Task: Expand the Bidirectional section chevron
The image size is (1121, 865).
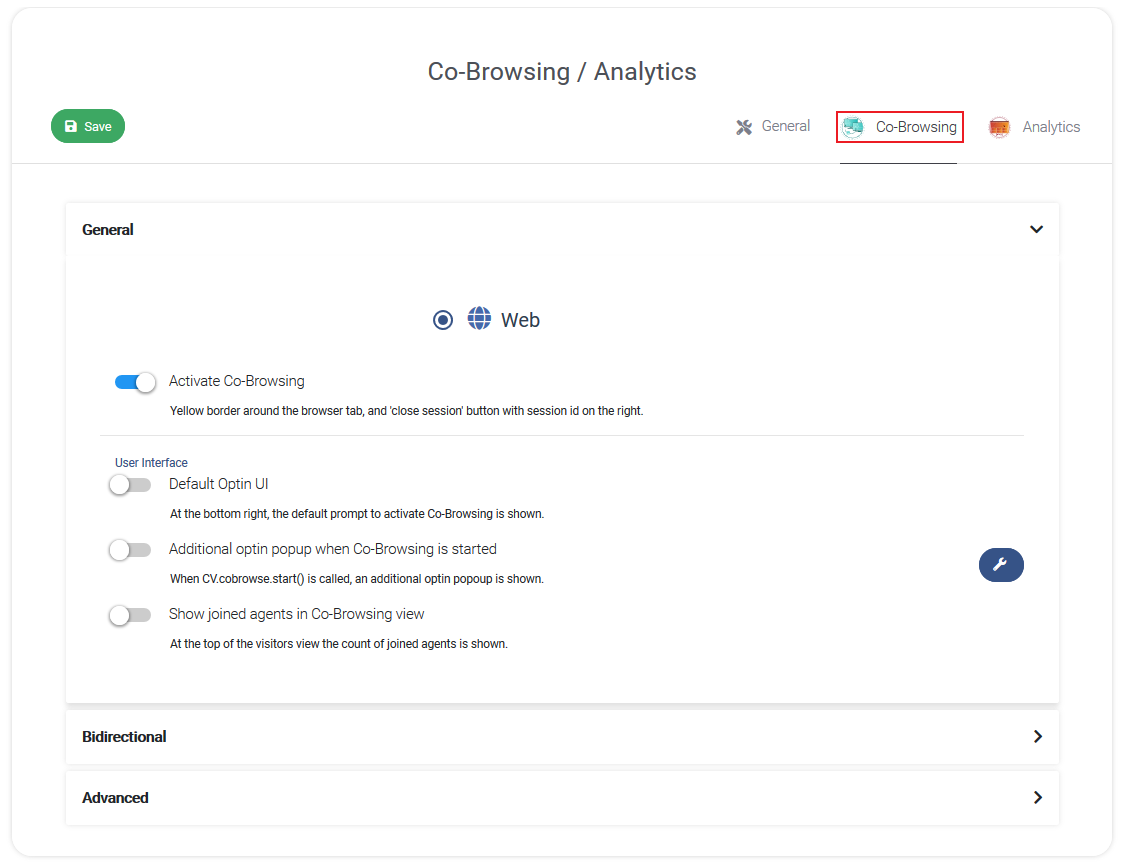Action: (x=1037, y=736)
